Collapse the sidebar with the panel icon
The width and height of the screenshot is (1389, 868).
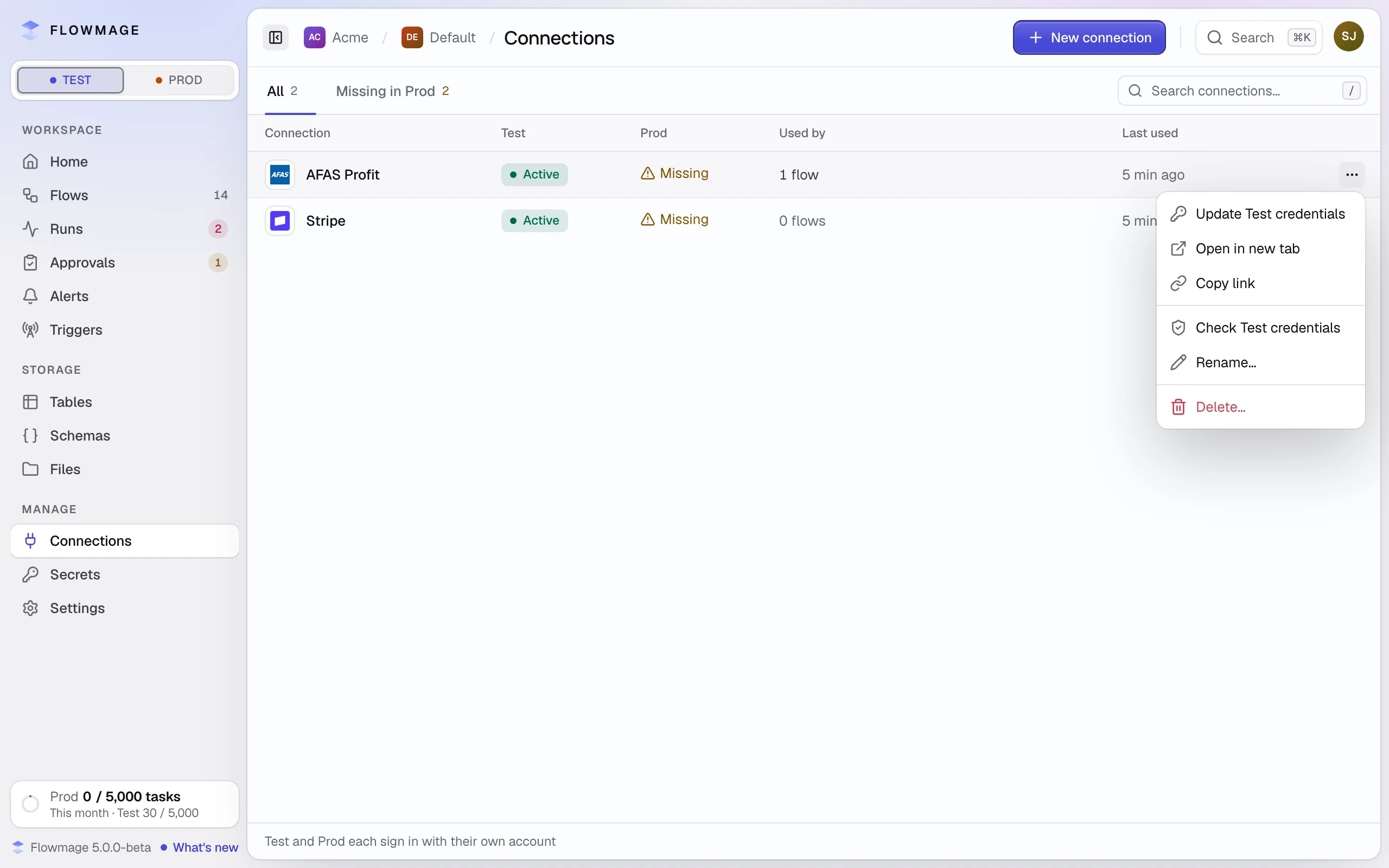point(276,38)
